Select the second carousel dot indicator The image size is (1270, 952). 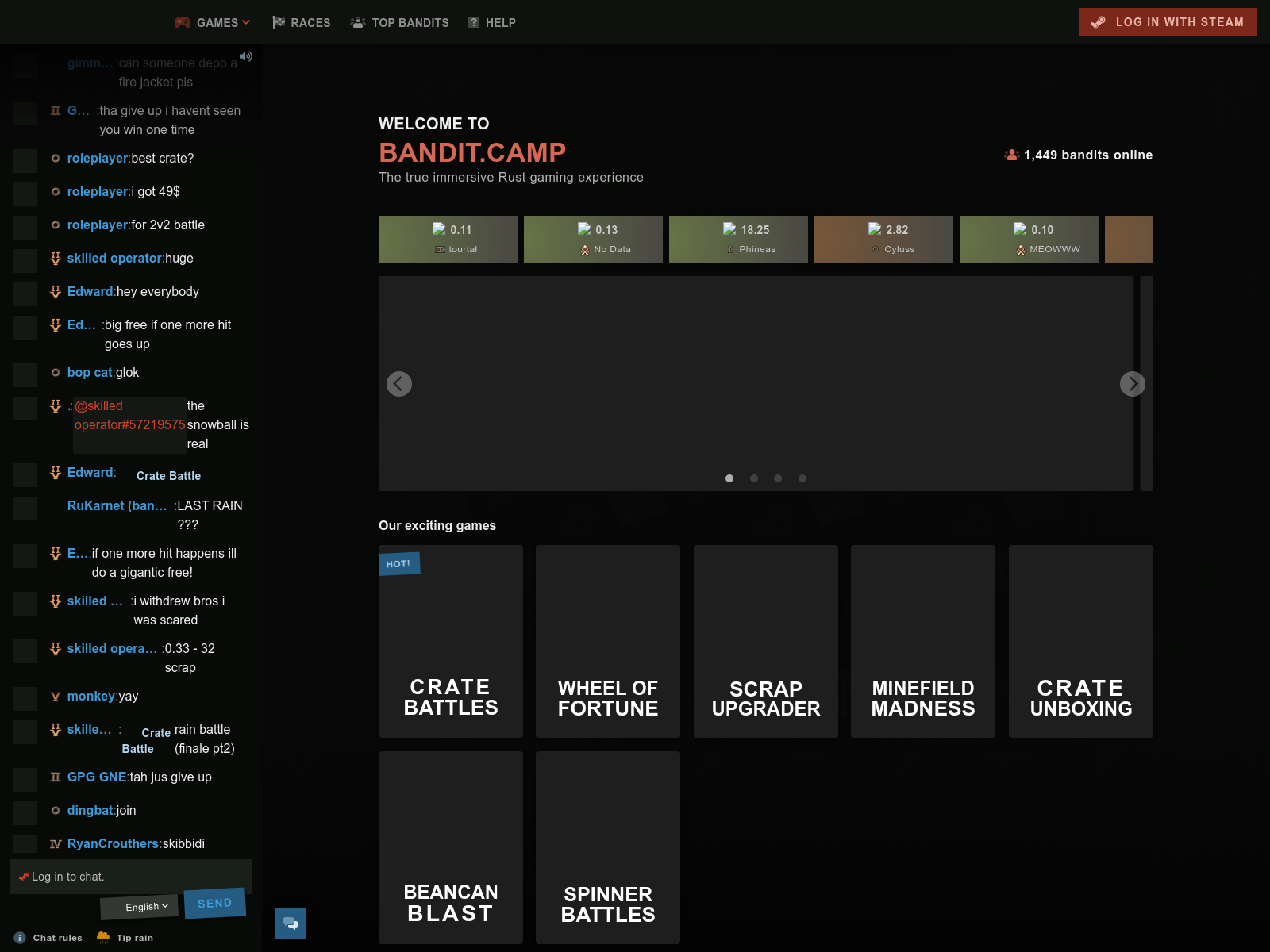coord(753,478)
